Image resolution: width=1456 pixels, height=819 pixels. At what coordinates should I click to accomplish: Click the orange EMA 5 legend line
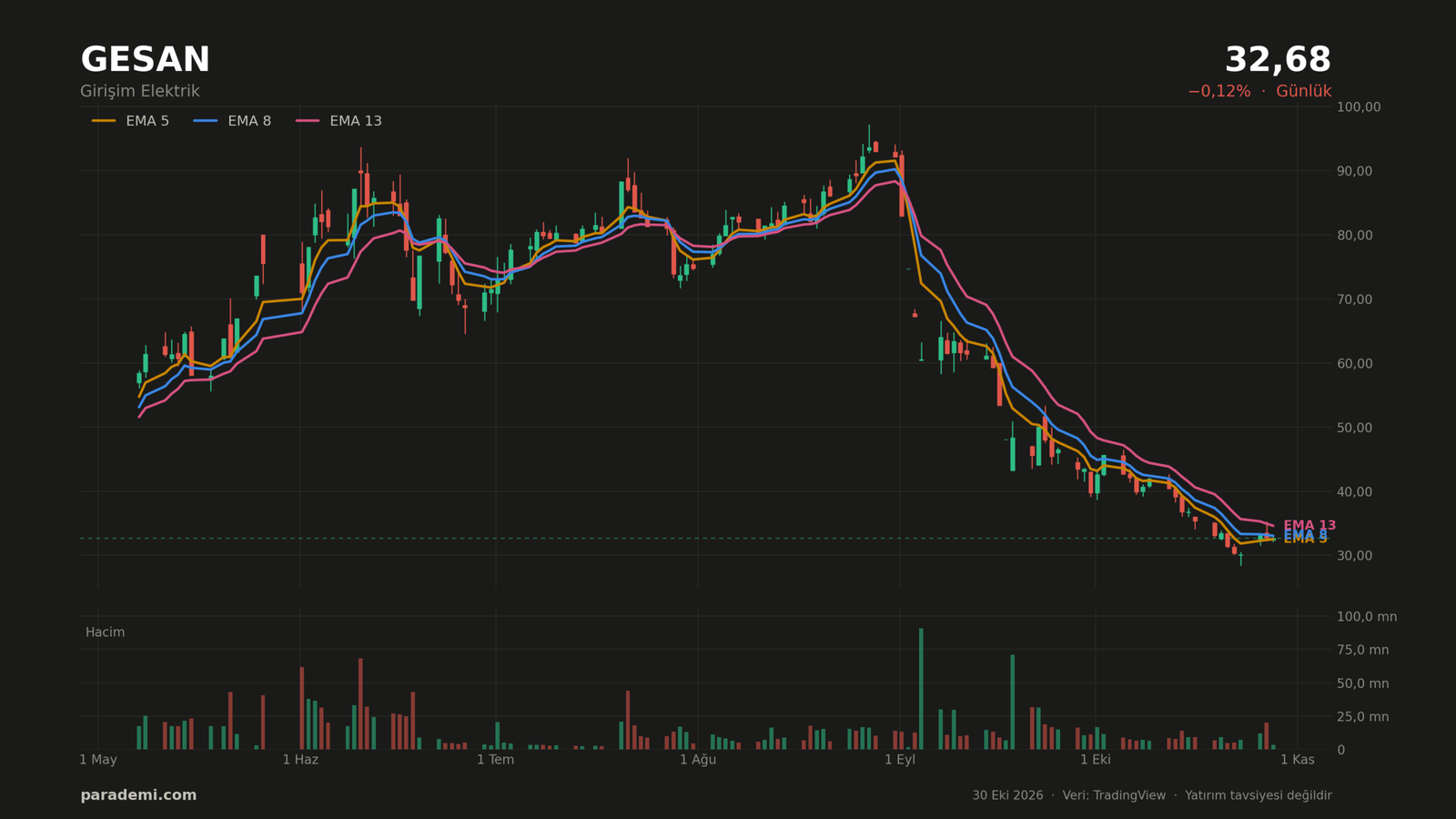click(x=104, y=121)
